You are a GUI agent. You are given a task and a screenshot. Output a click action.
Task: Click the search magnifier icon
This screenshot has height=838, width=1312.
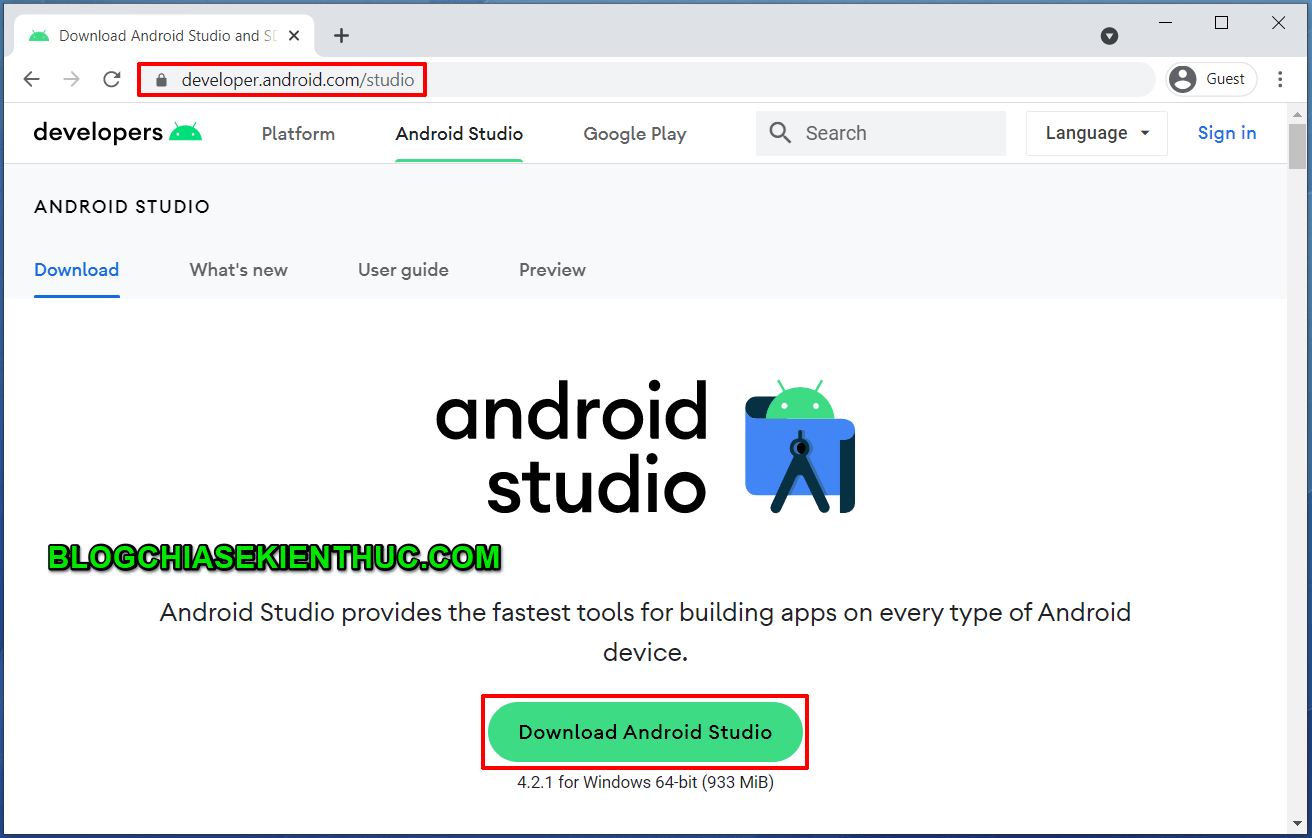(781, 133)
